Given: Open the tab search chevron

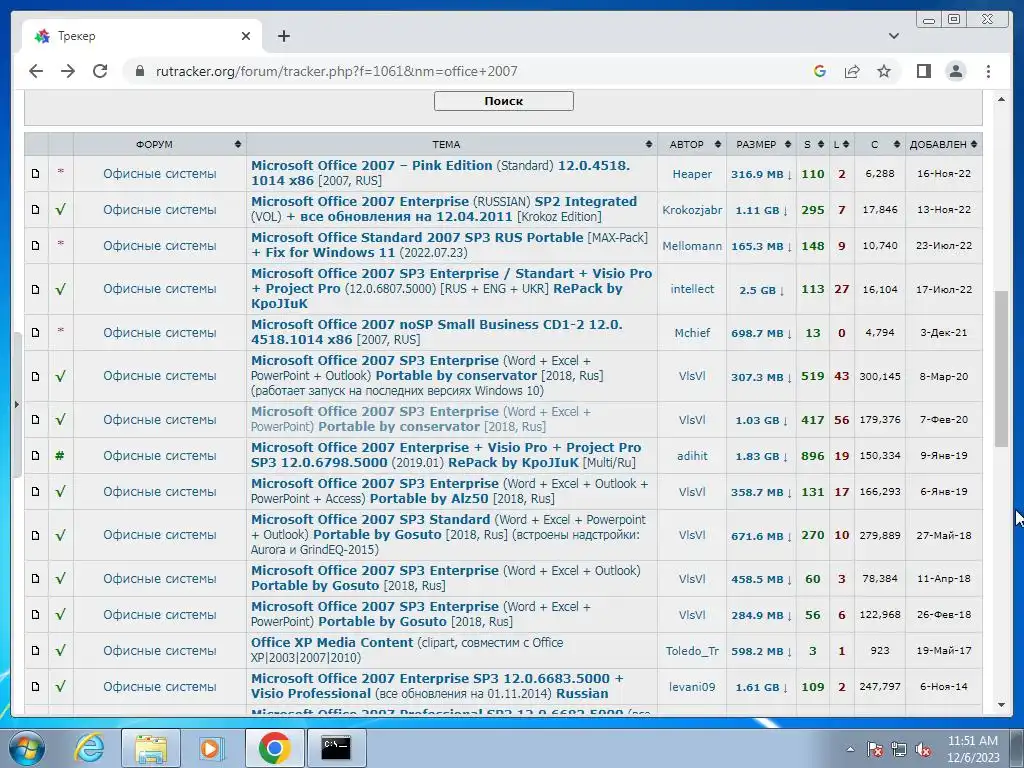Looking at the screenshot, I should [893, 36].
